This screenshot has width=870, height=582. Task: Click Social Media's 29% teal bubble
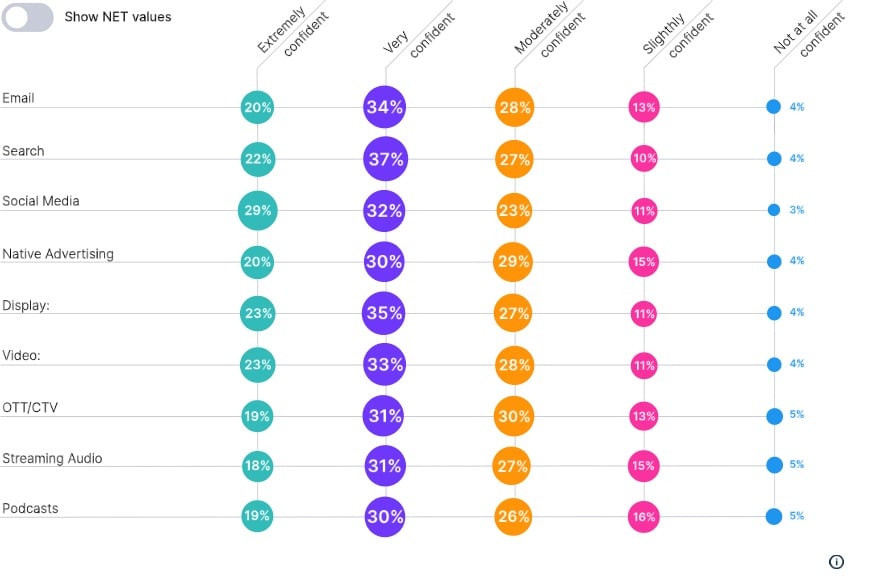coord(257,210)
